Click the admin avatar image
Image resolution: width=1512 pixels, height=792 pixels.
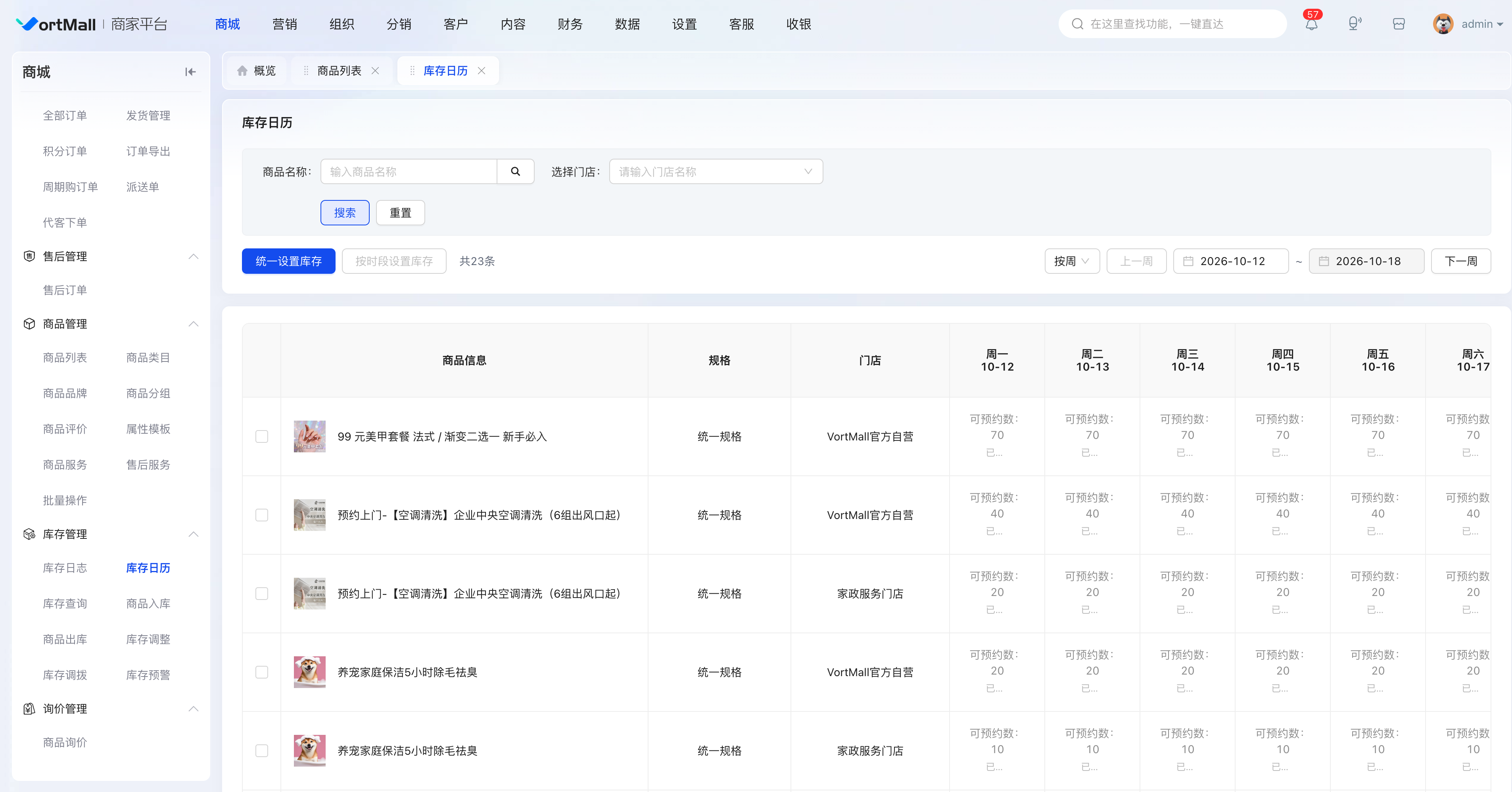[x=1443, y=24]
